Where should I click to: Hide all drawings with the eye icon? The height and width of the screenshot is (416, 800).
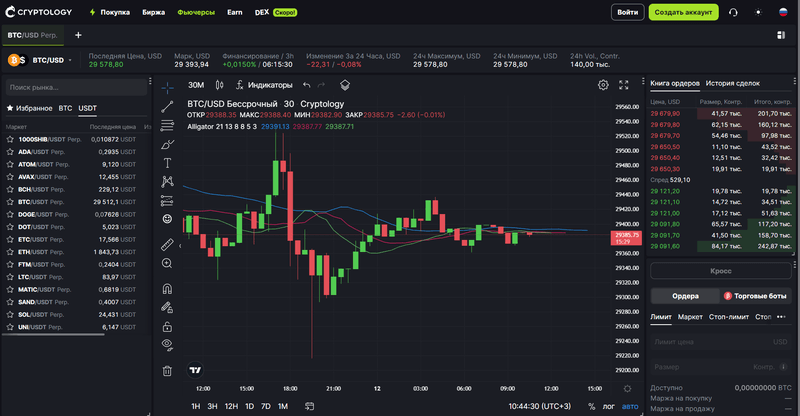pyautogui.click(x=167, y=345)
